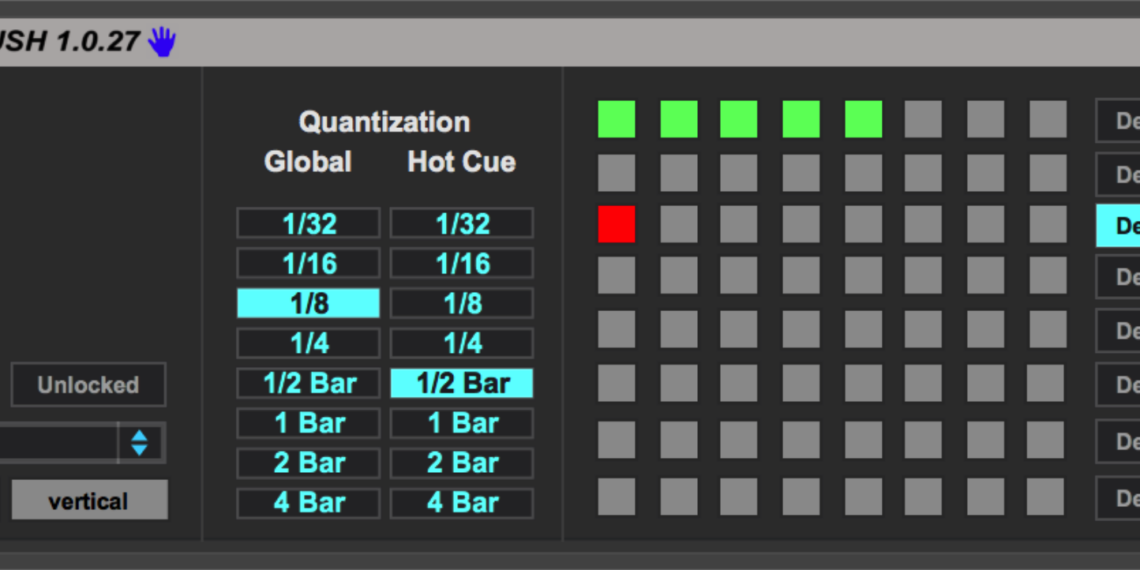Image resolution: width=1140 pixels, height=570 pixels.
Task: Click the first green pad in top row
Action: pos(616,119)
